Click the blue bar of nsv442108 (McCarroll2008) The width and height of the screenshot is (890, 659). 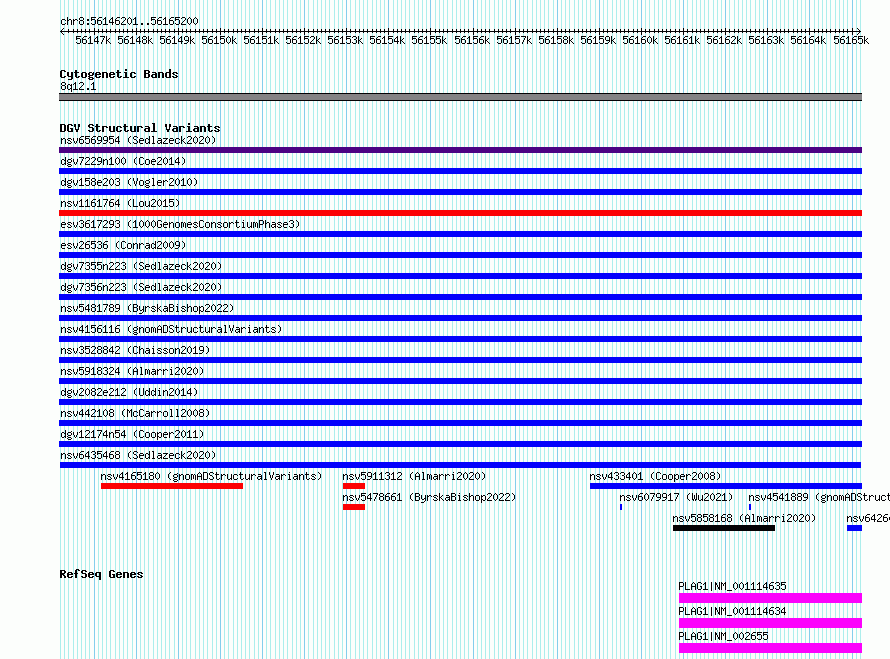pyautogui.click(x=460, y=423)
